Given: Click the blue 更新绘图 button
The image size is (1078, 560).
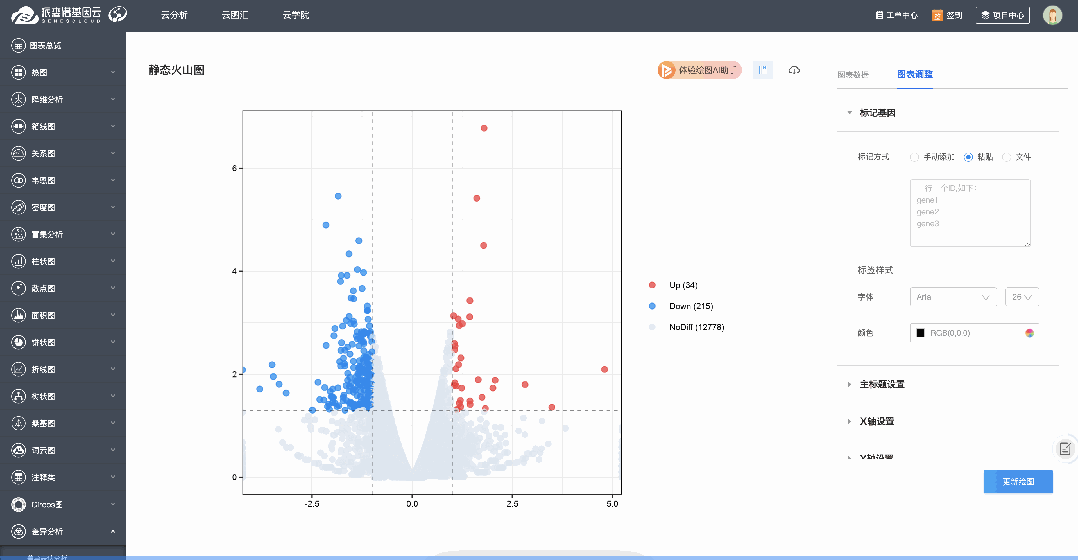Looking at the screenshot, I should pos(1017,481).
